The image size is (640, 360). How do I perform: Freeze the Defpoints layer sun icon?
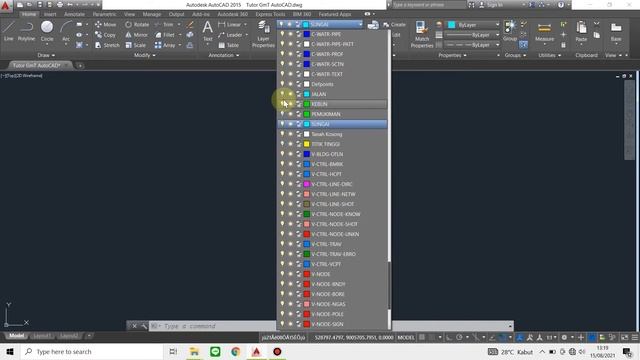point(290,84)
